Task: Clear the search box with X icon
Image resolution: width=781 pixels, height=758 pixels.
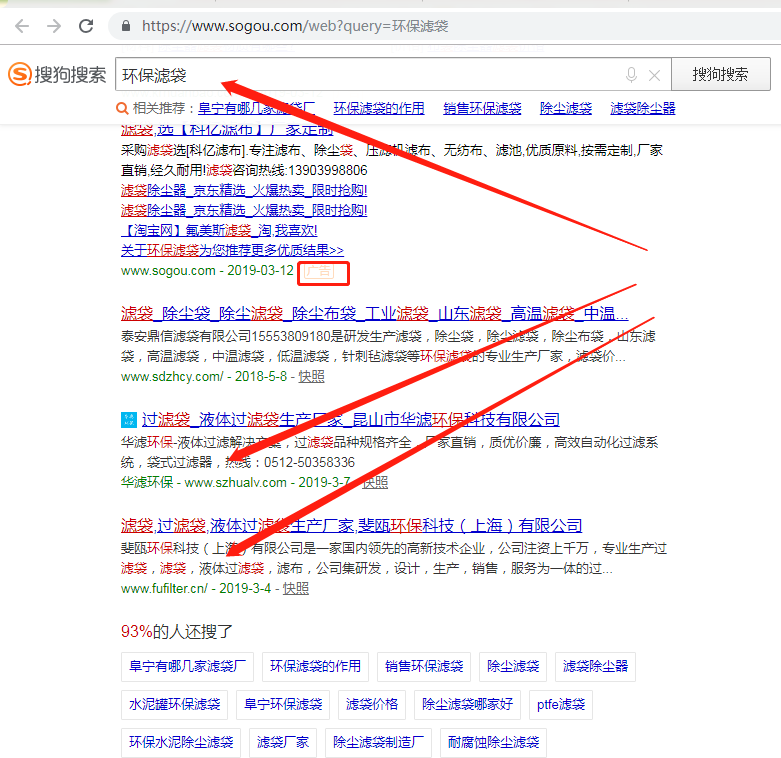Action: point(654,75)
